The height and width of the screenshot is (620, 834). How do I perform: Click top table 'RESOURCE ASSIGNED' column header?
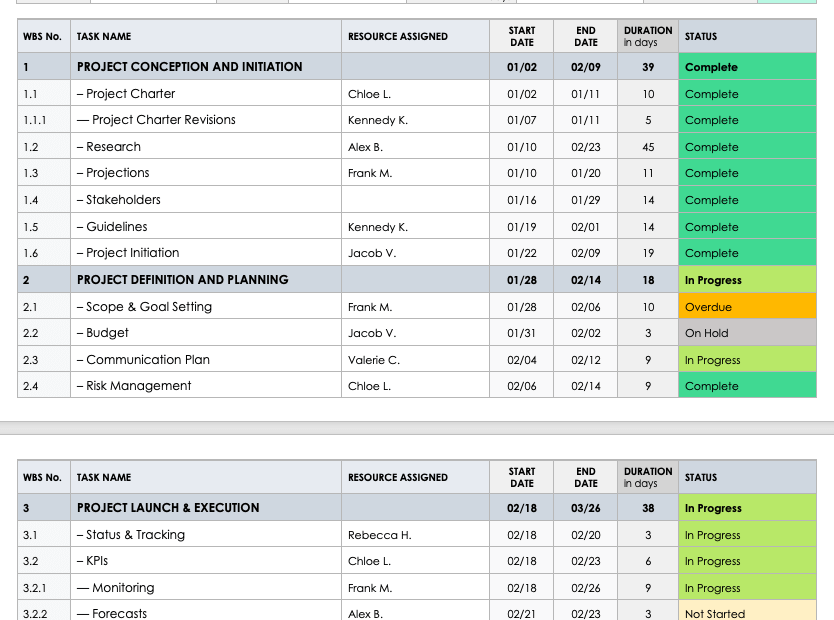click(x=415, y=36)
